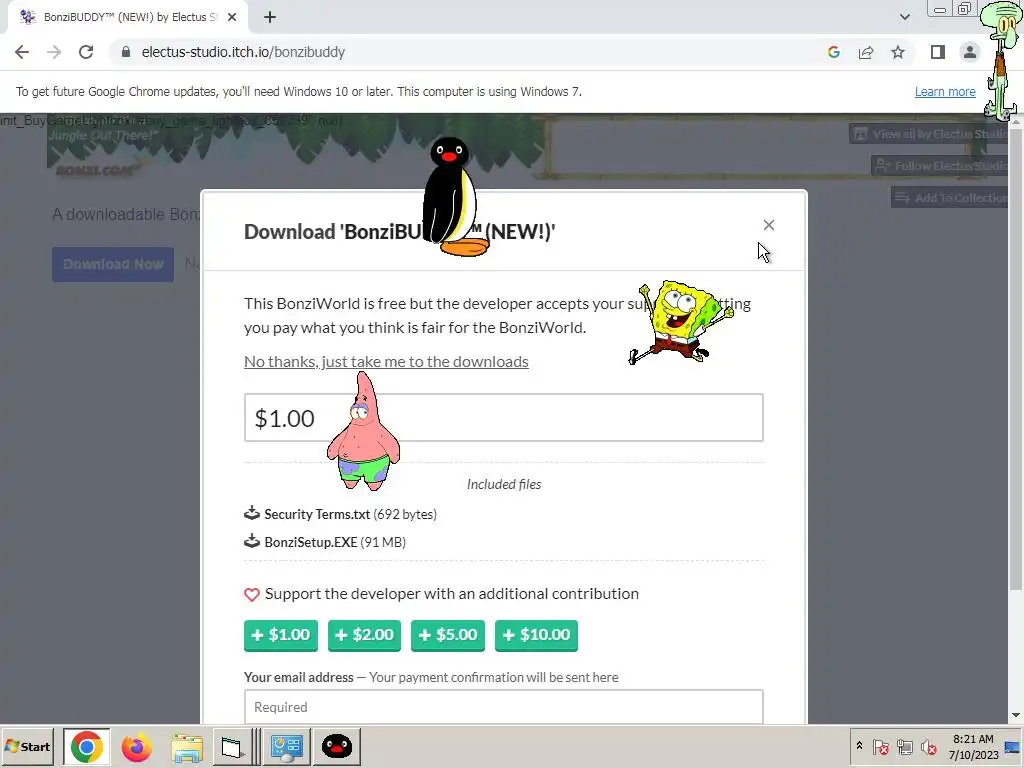Image resolution: width=1024 pixels, height=768 pixels.
Task: Click the Show desktop icon at the tray end
Action: click(1013, 746)
